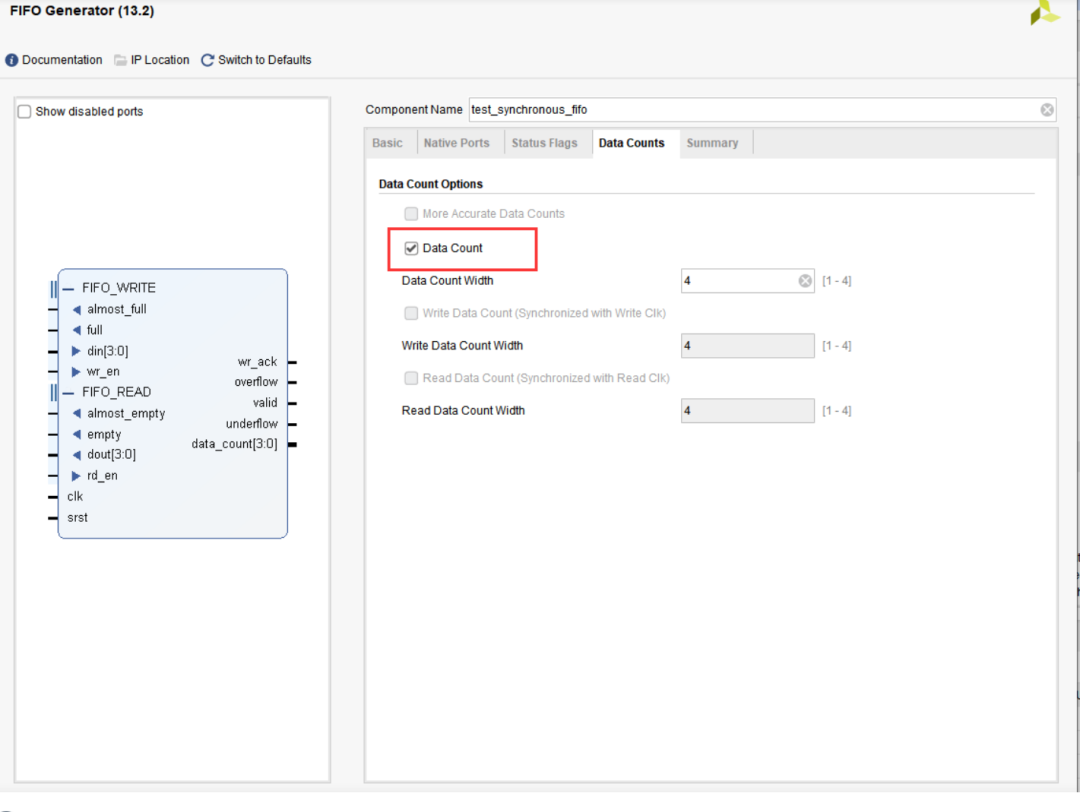Click the Switch to Defaults refresh icon
Viewport: 1080px width, 812px height.
click(x=208, y=60)
